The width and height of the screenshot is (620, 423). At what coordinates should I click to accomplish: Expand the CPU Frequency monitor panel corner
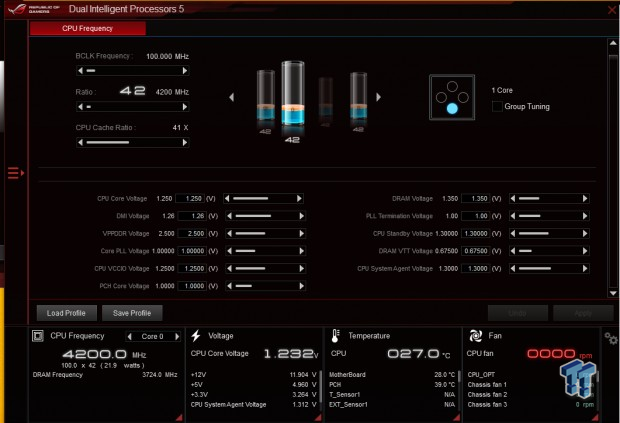179,417
